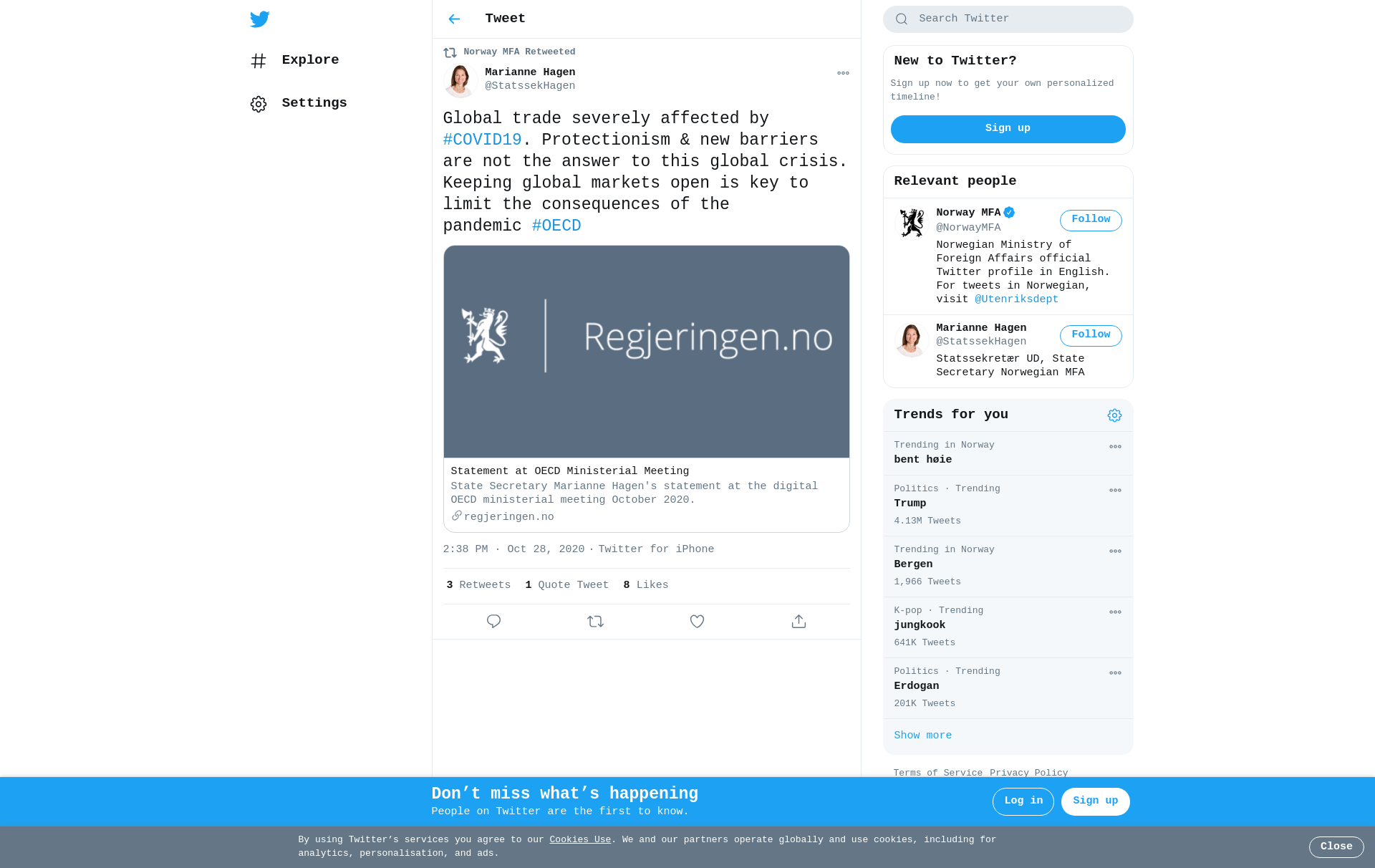Open trends settings gear icon

(1114, 415)
